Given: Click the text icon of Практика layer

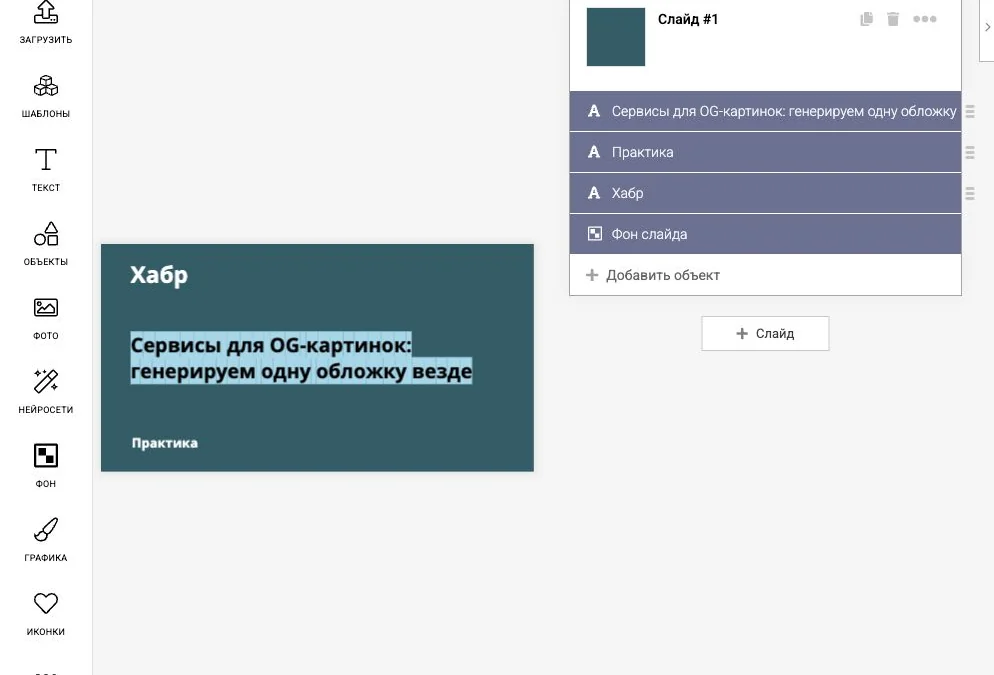Looking at the screenshot, I should (593, 152).
